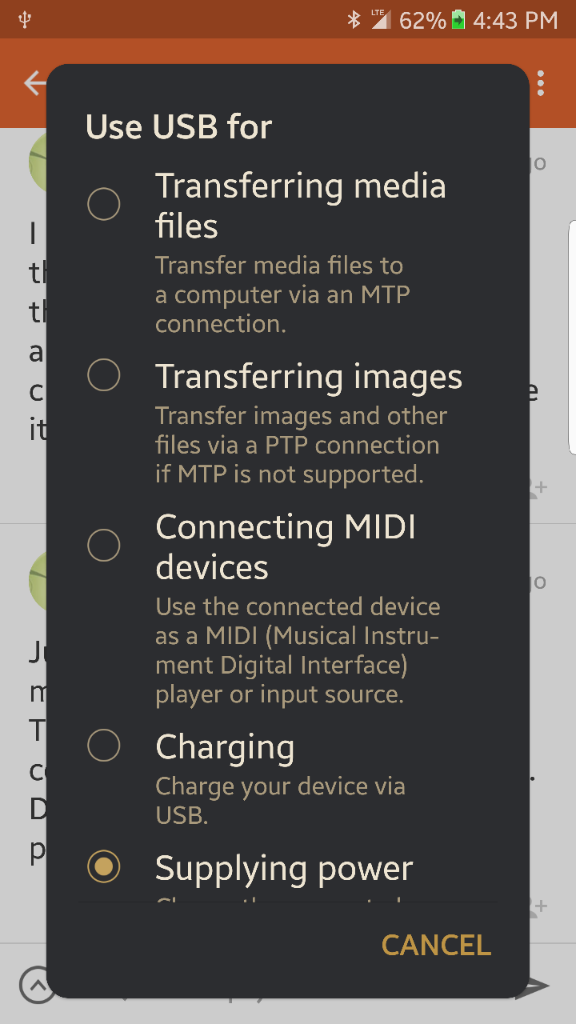Open the three-dot overflow menu
Image resolution: width=576 pixels, height=1024 pixels.
(x=540, y=84)
